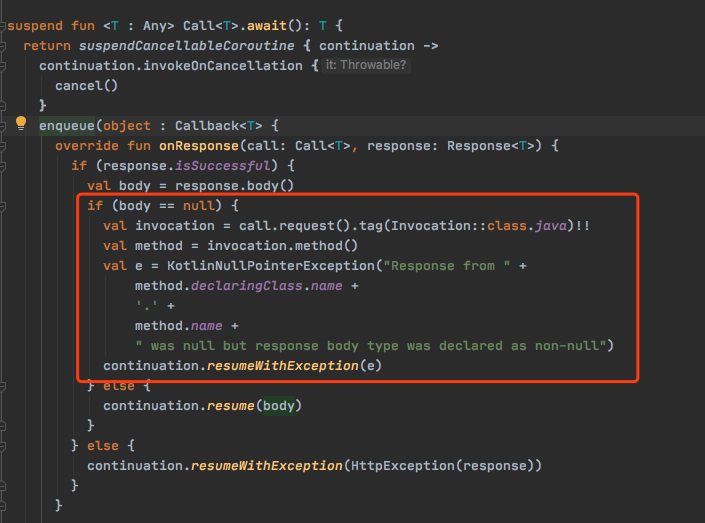
Task: Click 'response.body()' call
Action: click(234, 186)
